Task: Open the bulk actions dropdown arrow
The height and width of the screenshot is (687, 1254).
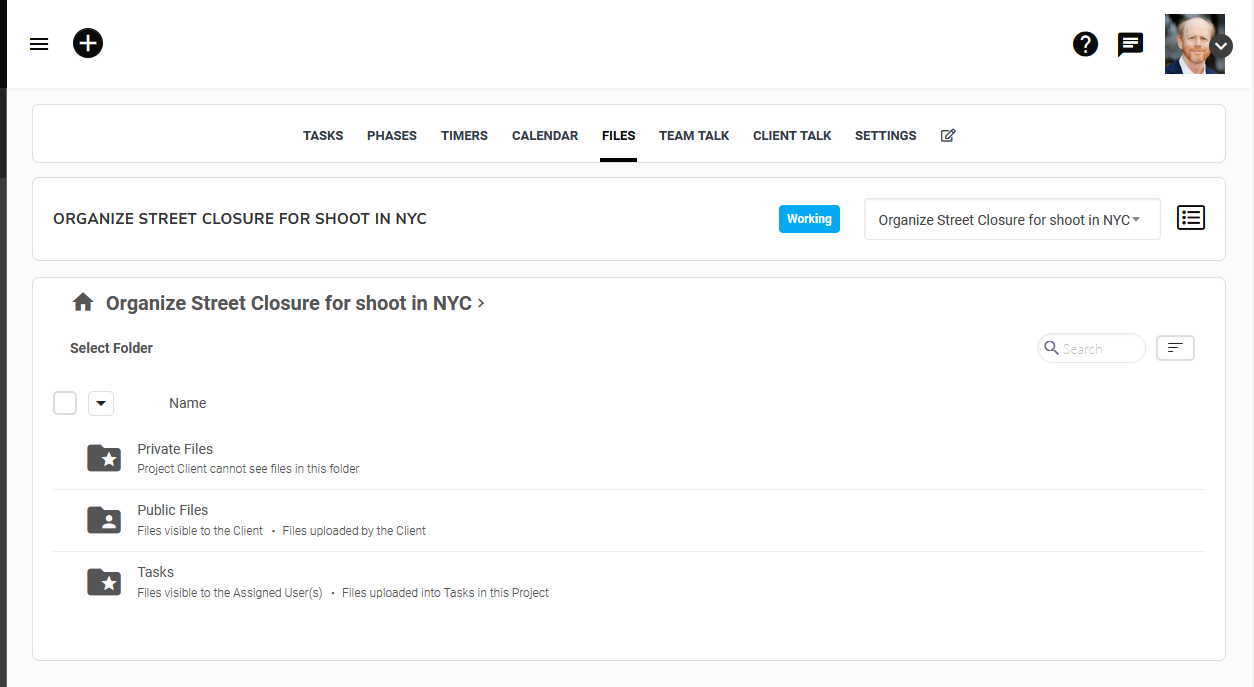Action: [101, 403]
